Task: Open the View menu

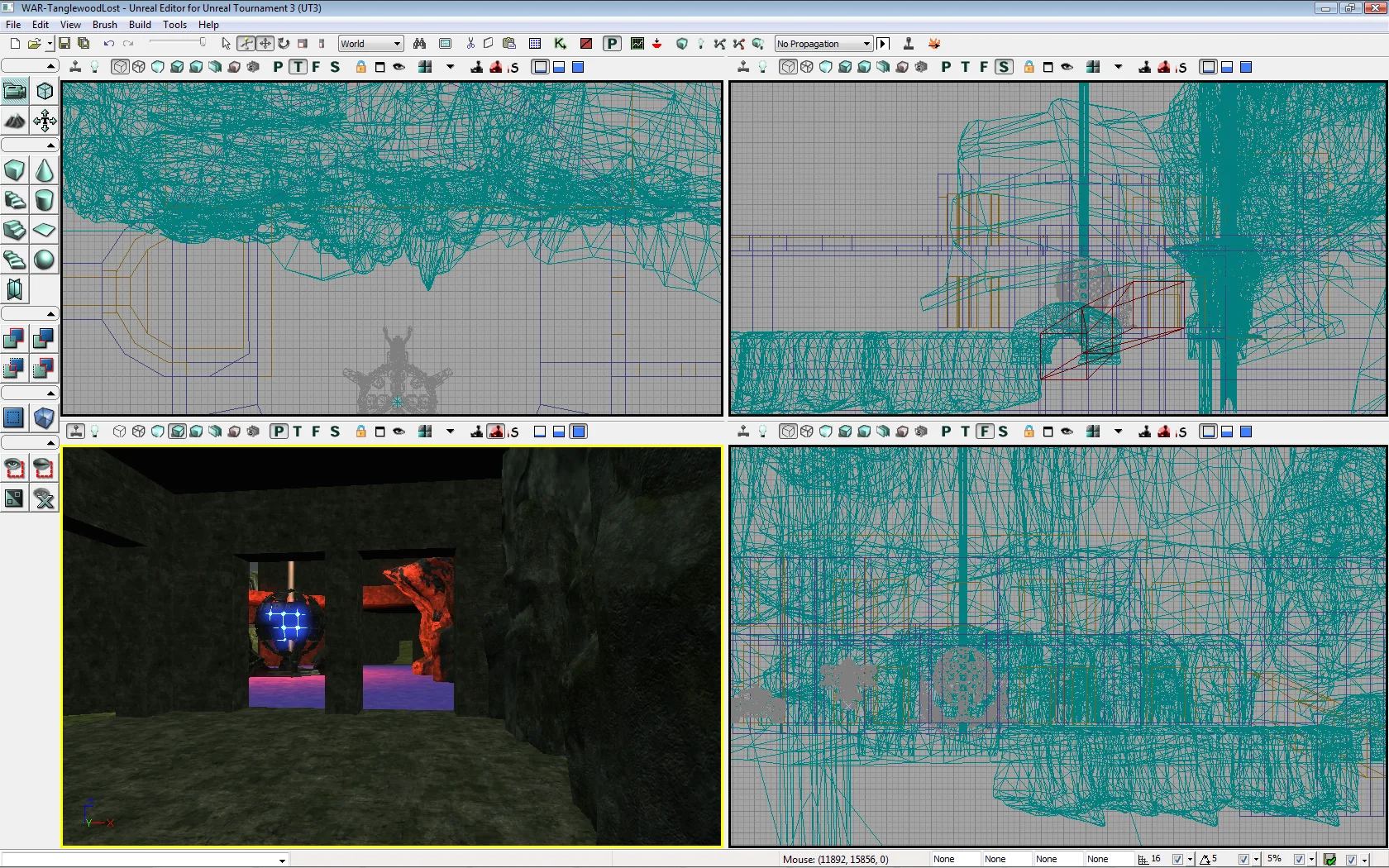Action: coord(70,25)
